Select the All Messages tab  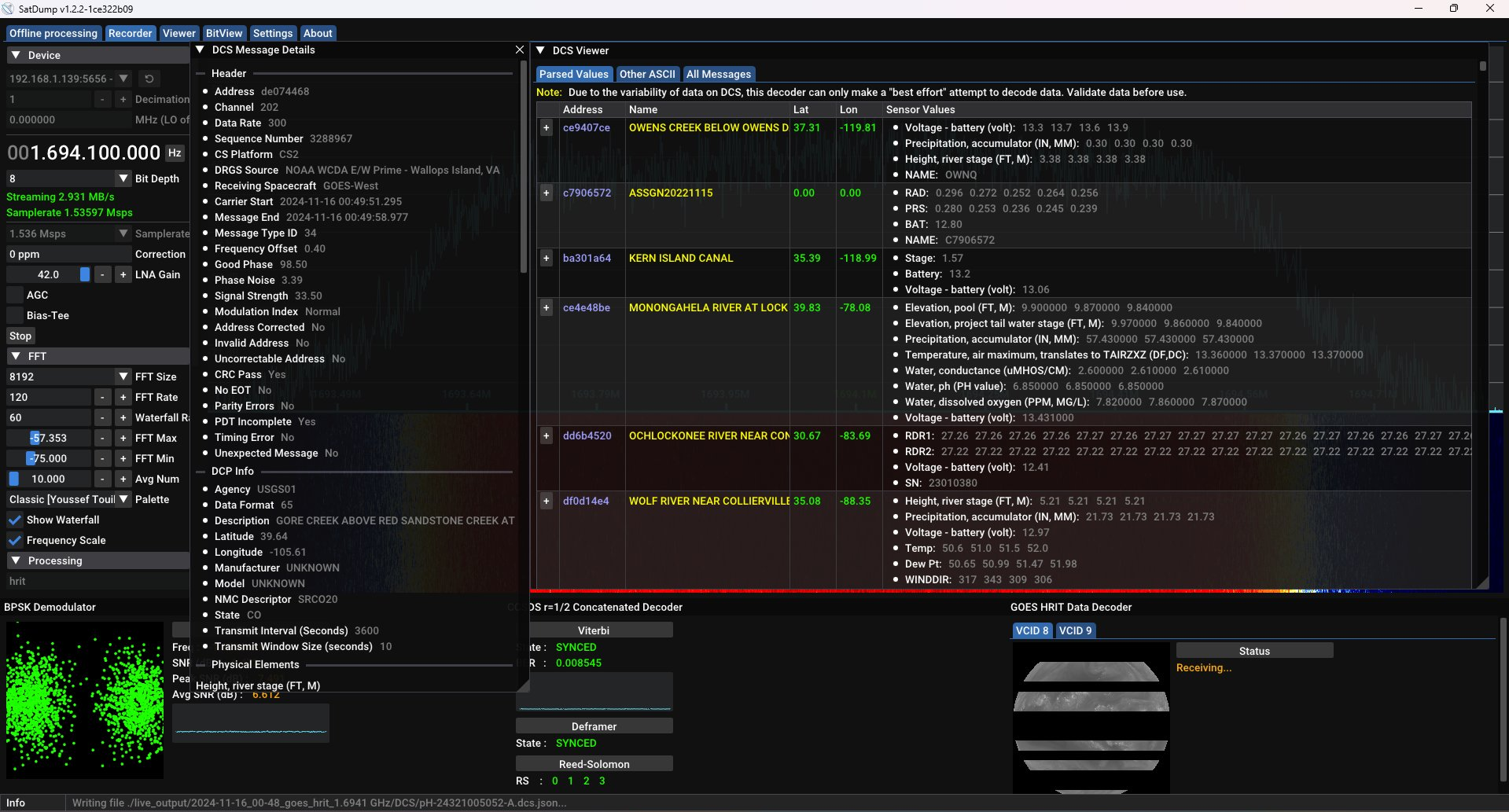coord(719,74)
